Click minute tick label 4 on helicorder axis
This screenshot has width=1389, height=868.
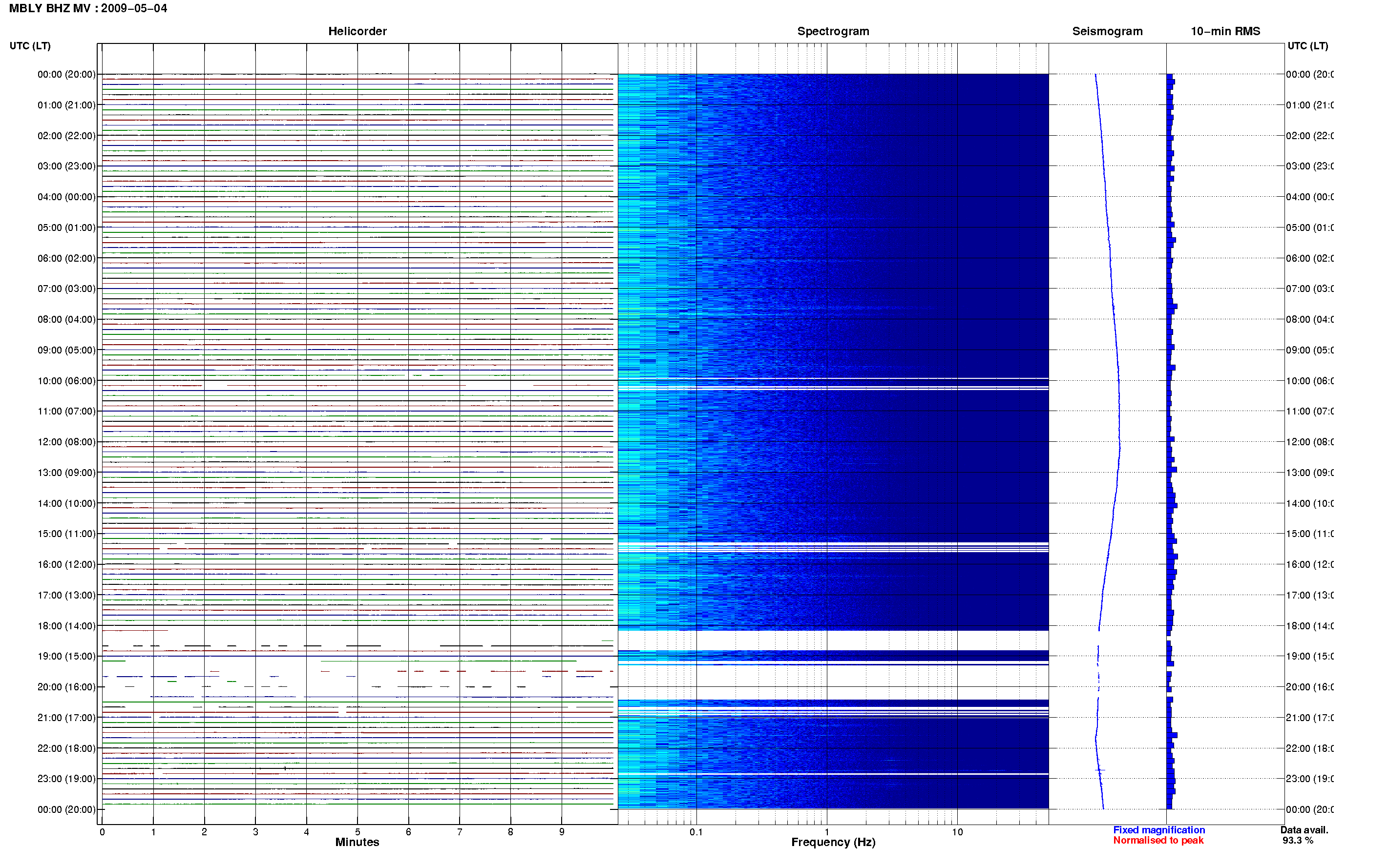coord(307,832)
